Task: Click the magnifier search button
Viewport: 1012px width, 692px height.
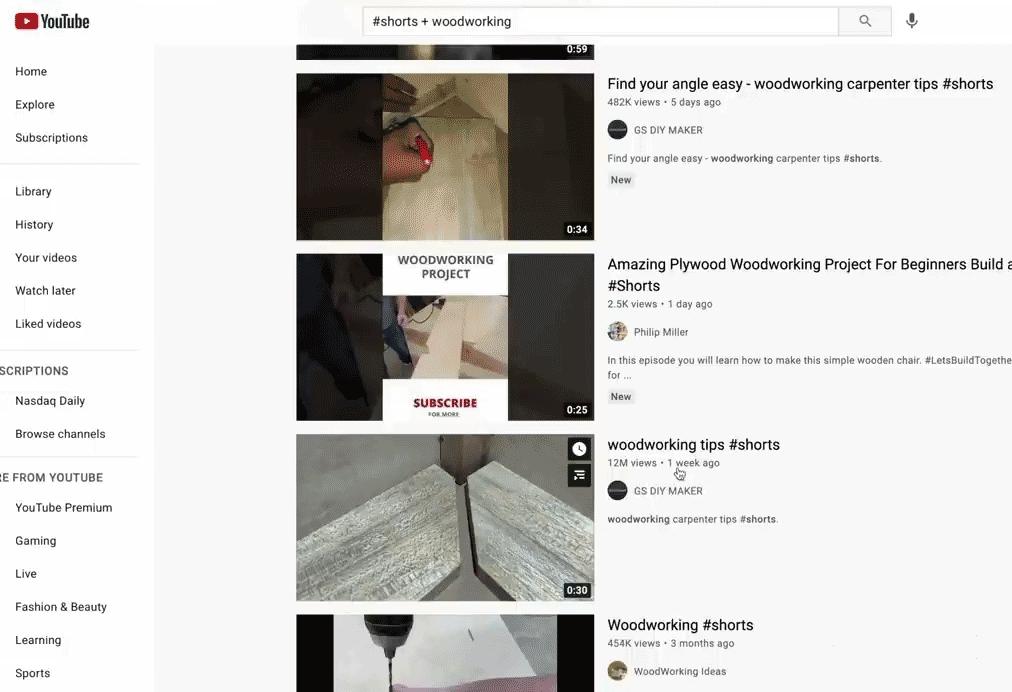Action: [x=865, y=21]
